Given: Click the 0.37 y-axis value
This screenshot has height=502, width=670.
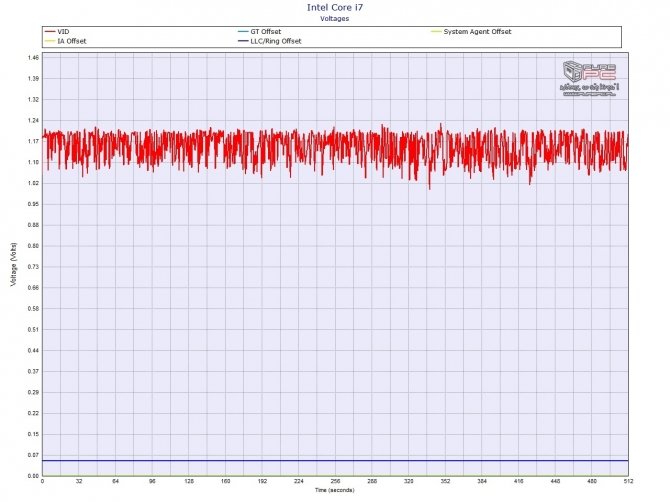Looking at the screenshot, I should 33,371.
